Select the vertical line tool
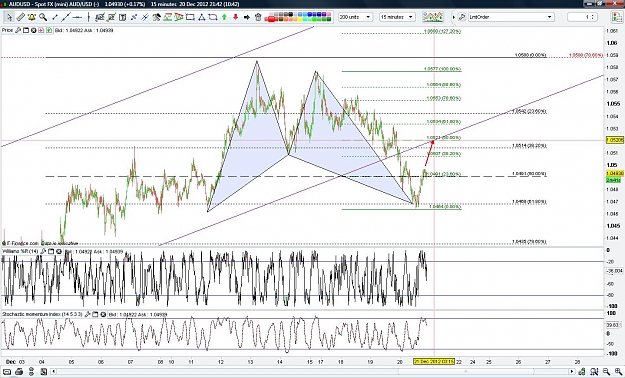This screenshot has width=625, height=378. click(x=88, y=17)
